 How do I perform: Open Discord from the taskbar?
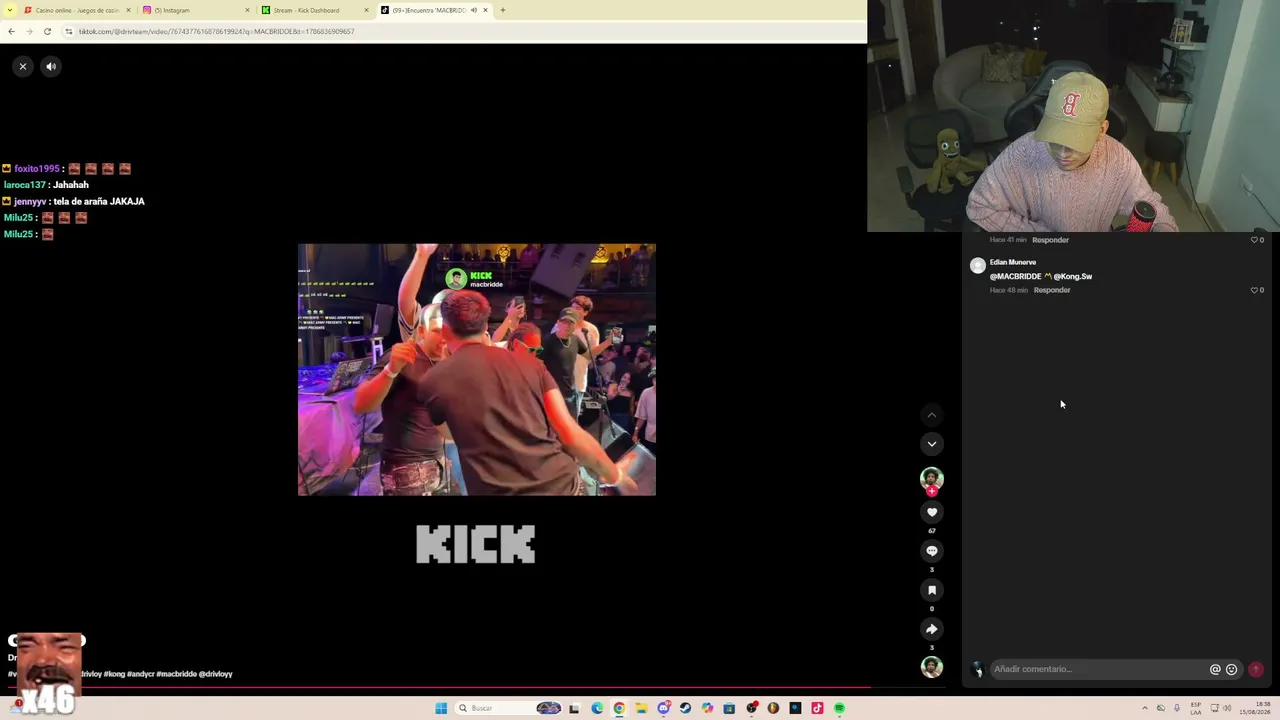coord(663,708)
